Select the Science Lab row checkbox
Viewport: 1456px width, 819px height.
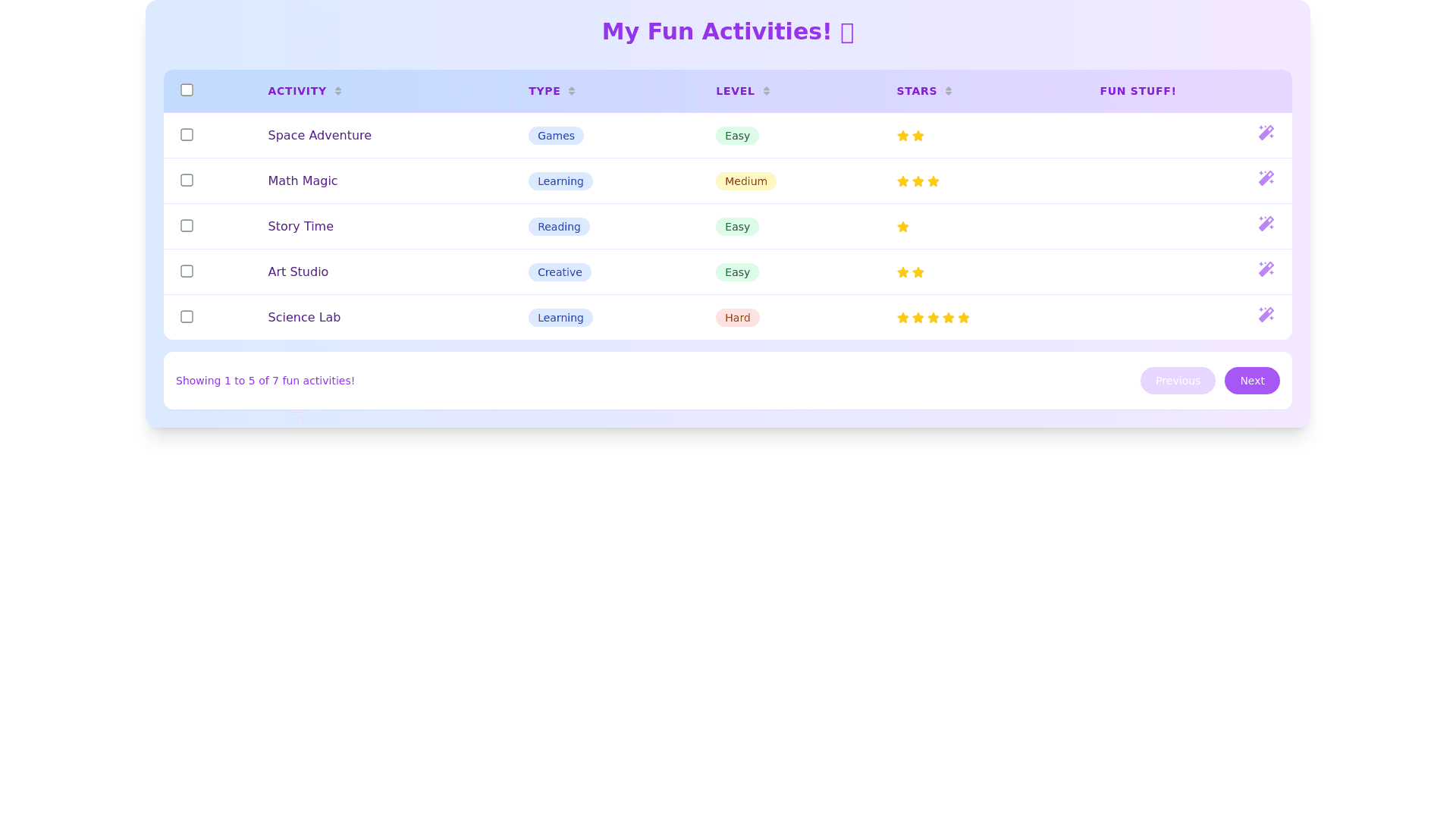pyautogui.click(x=187, y=317)
